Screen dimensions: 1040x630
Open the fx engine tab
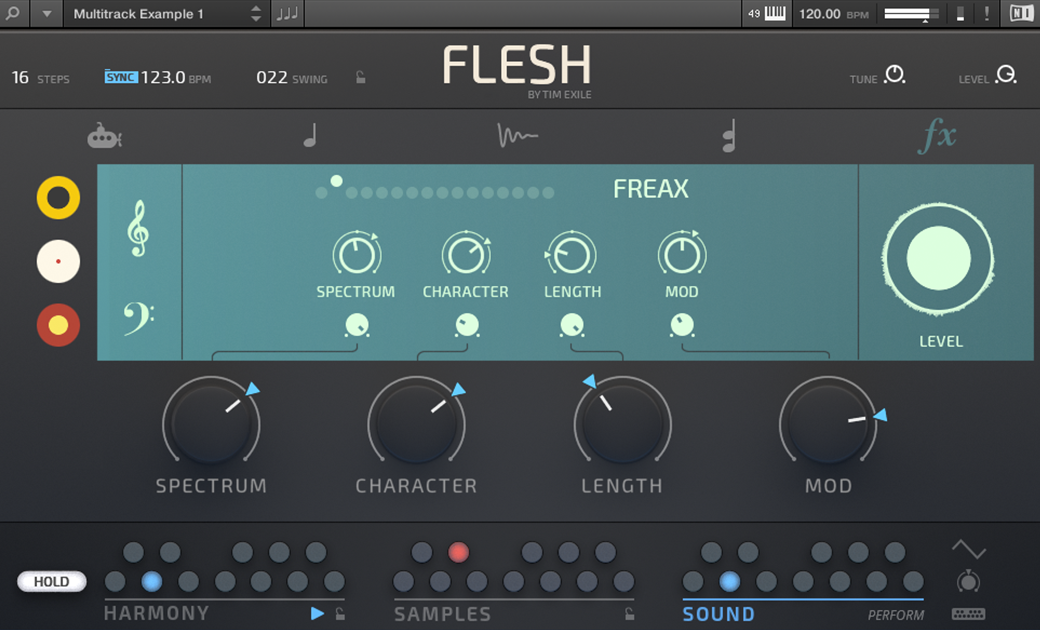tap(937, 135)
